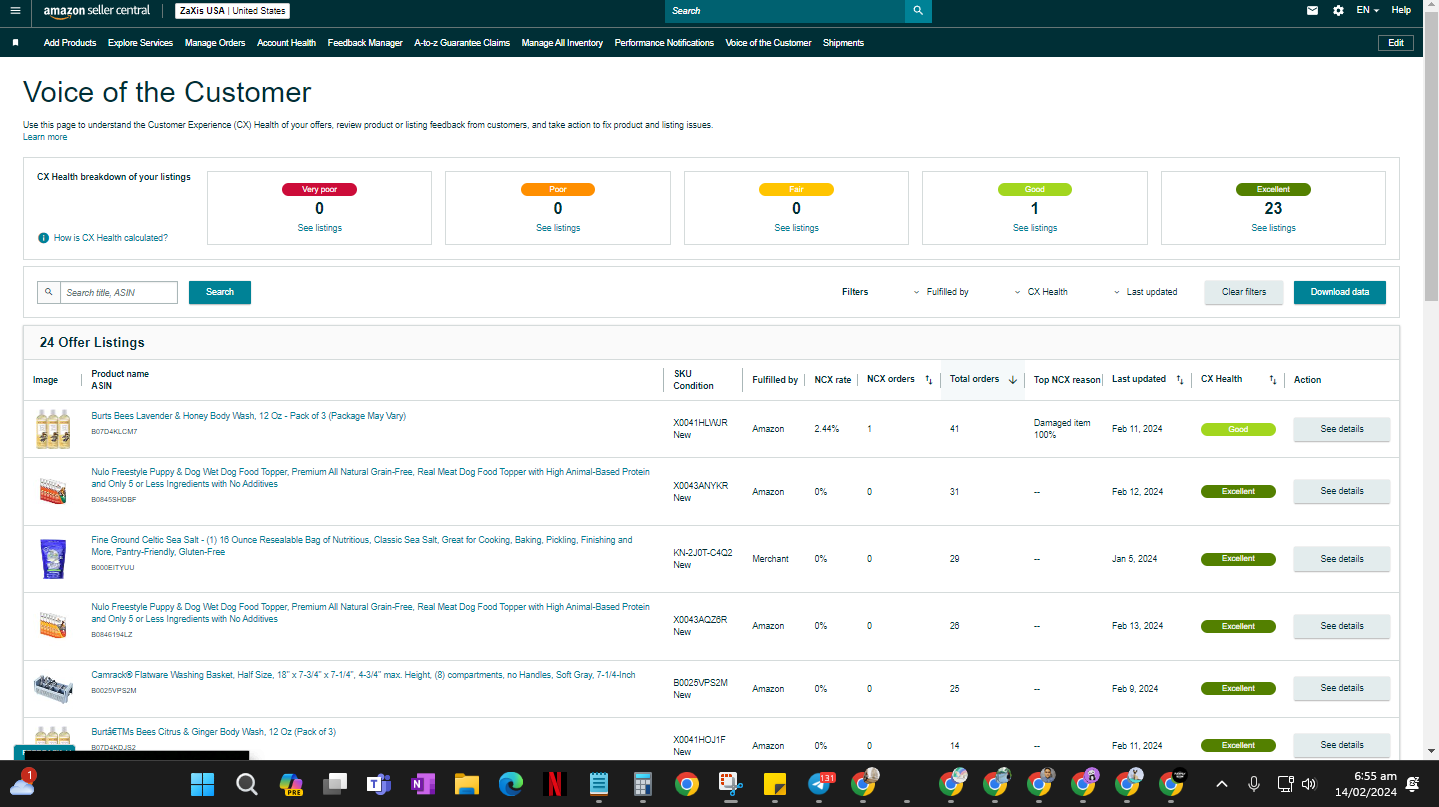The image size is (1439, 807).
Task: Click the Edit button in the navigation bar
Action: tap(1396, 43)
